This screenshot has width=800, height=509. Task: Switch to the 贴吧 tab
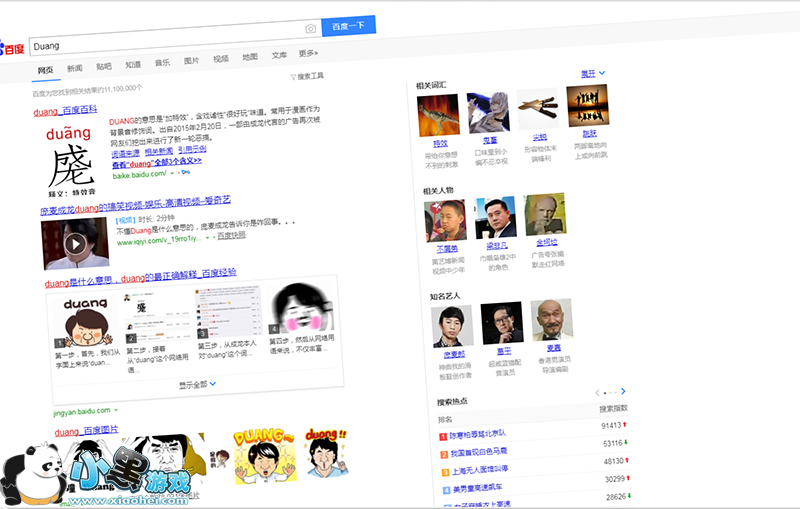pos(104,66)
